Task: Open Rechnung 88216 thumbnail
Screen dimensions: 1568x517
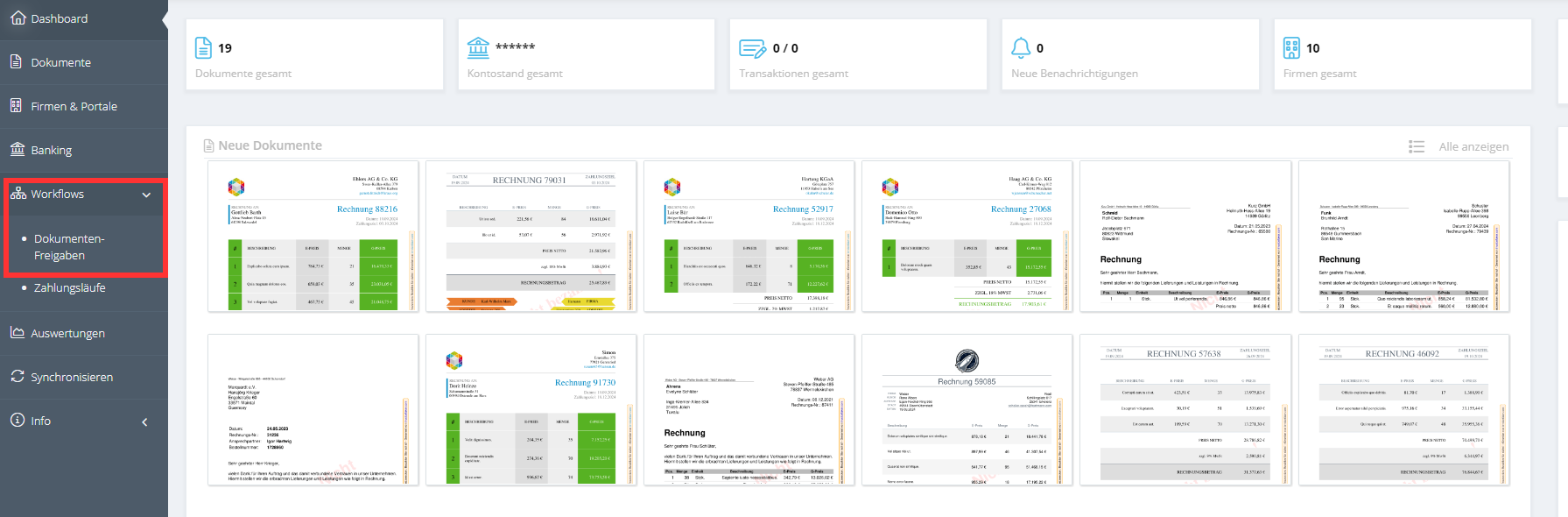Action: click(x=313, y=237)
